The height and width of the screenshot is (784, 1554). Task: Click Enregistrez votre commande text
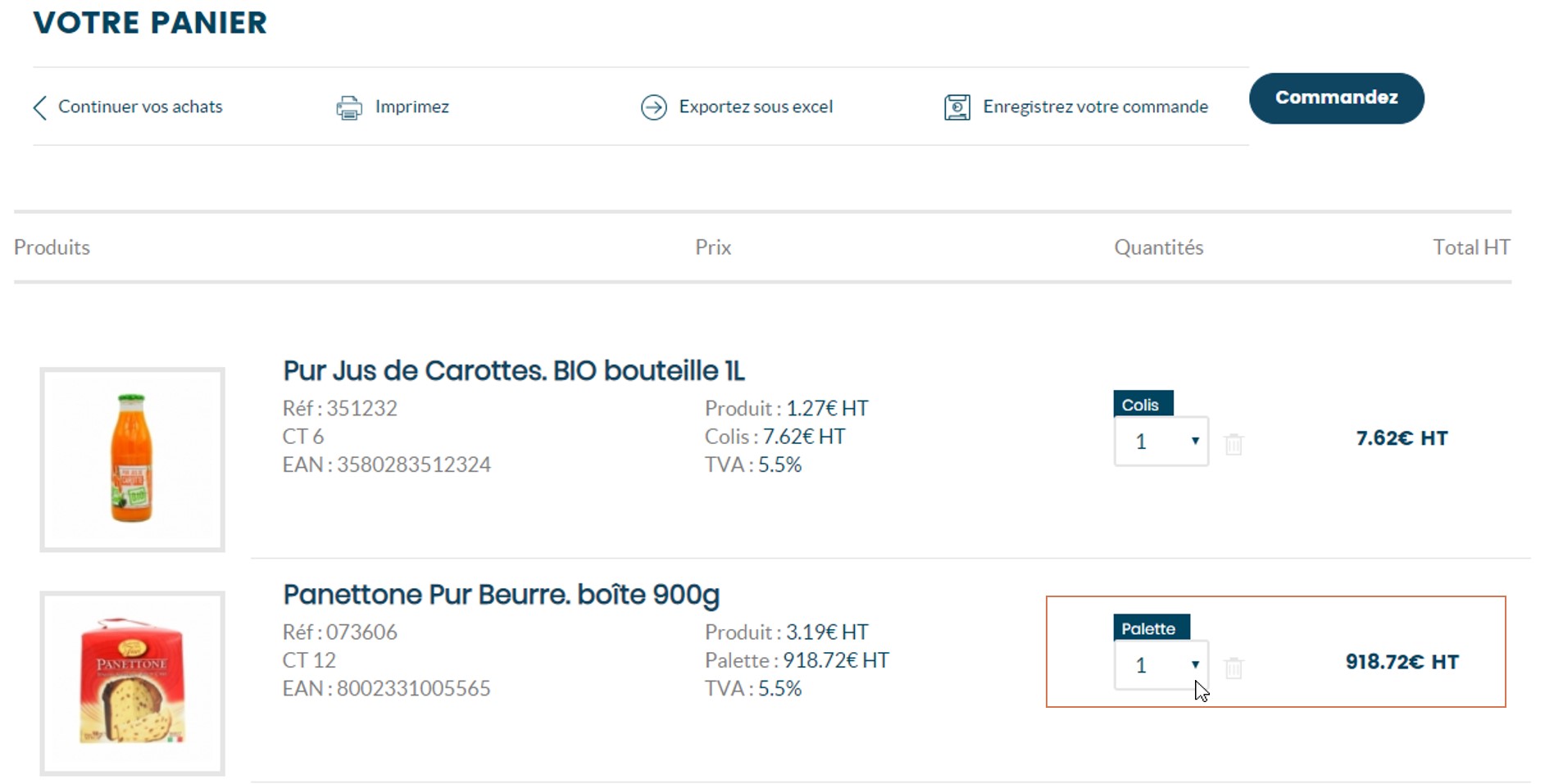(x=1095, y=106)
